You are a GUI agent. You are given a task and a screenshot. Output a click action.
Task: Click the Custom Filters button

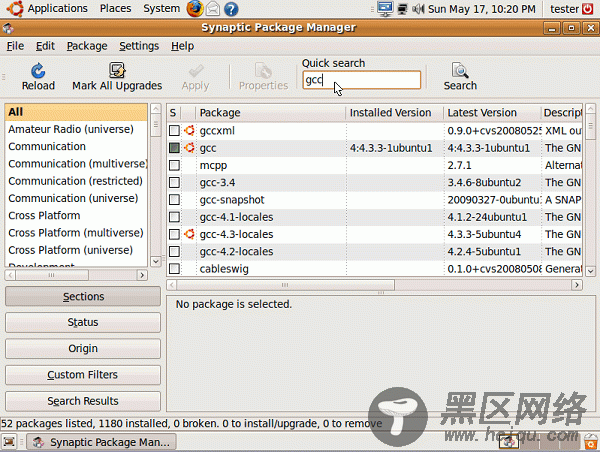(x=83, y=374)
